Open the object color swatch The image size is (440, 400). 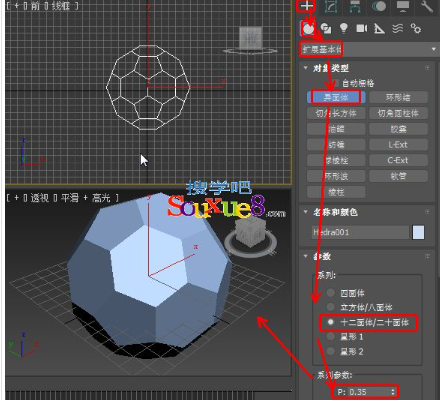click(418, 232)
